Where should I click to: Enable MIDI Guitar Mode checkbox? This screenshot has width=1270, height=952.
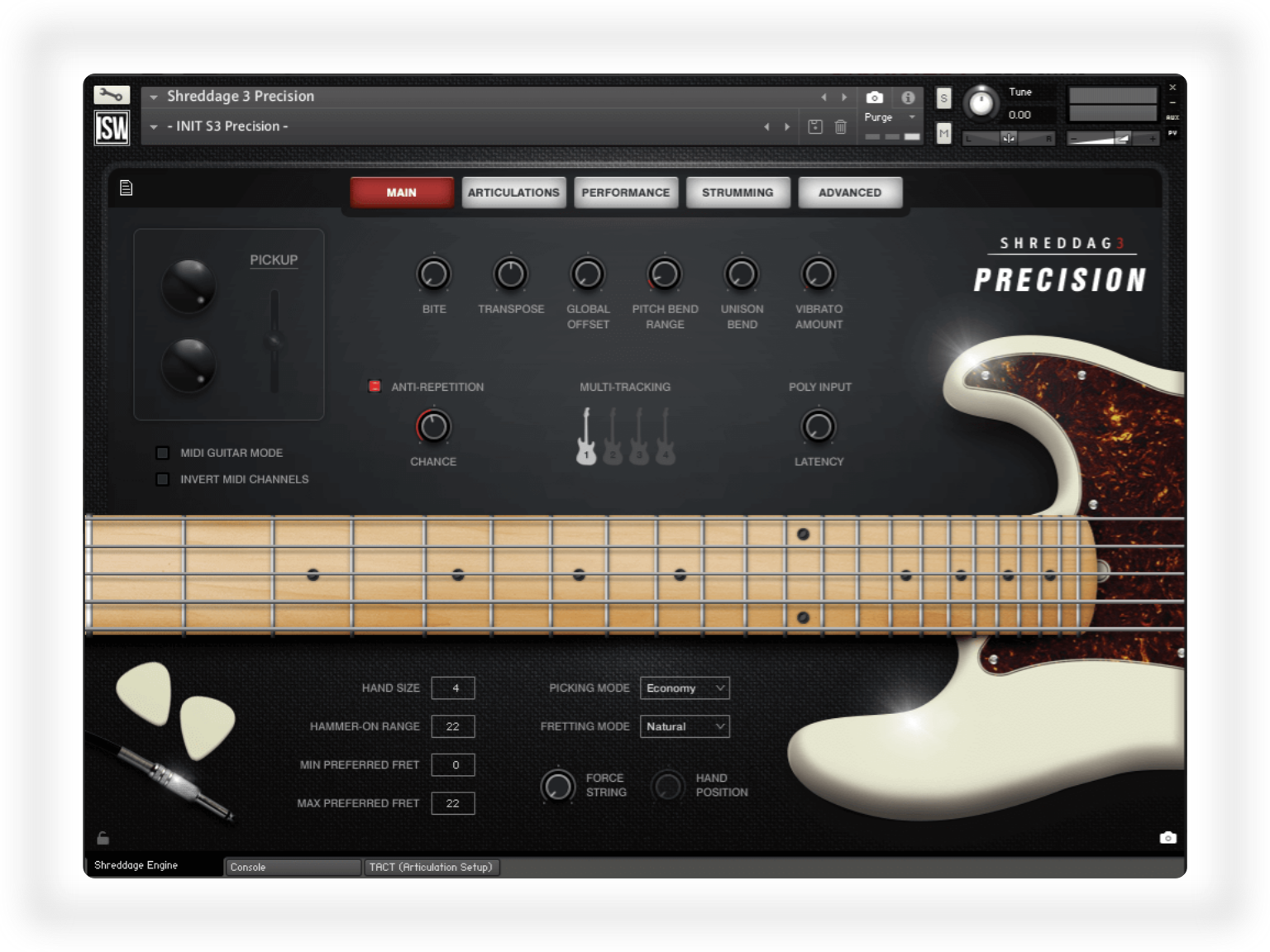tap(163, 453)
